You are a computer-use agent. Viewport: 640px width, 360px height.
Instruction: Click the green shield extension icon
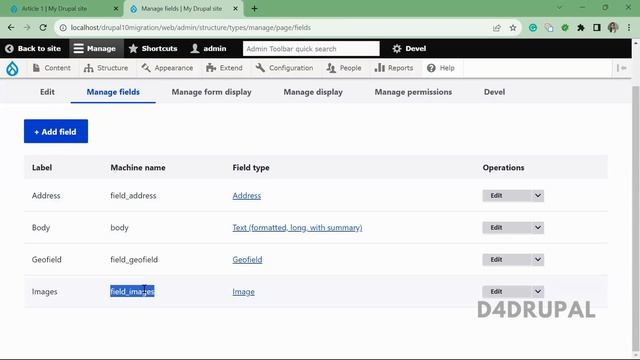[x=565, y=28]
